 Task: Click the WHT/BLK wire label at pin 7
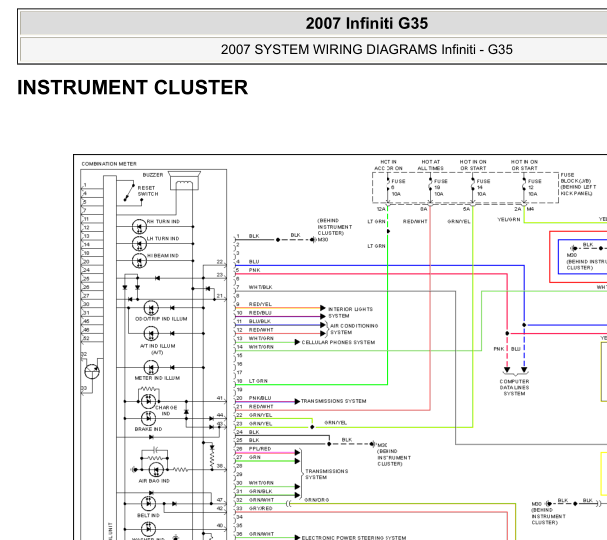point(260,287)
